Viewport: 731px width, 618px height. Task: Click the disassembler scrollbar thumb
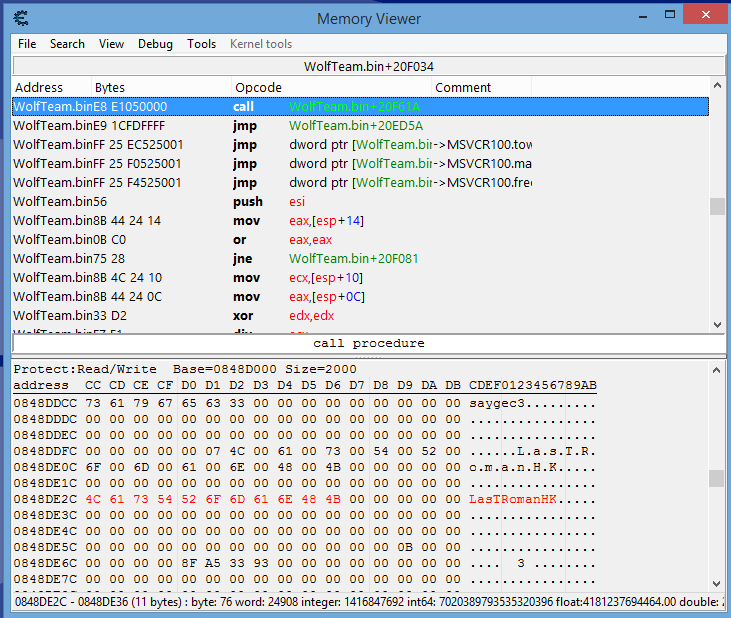point(717,206)
